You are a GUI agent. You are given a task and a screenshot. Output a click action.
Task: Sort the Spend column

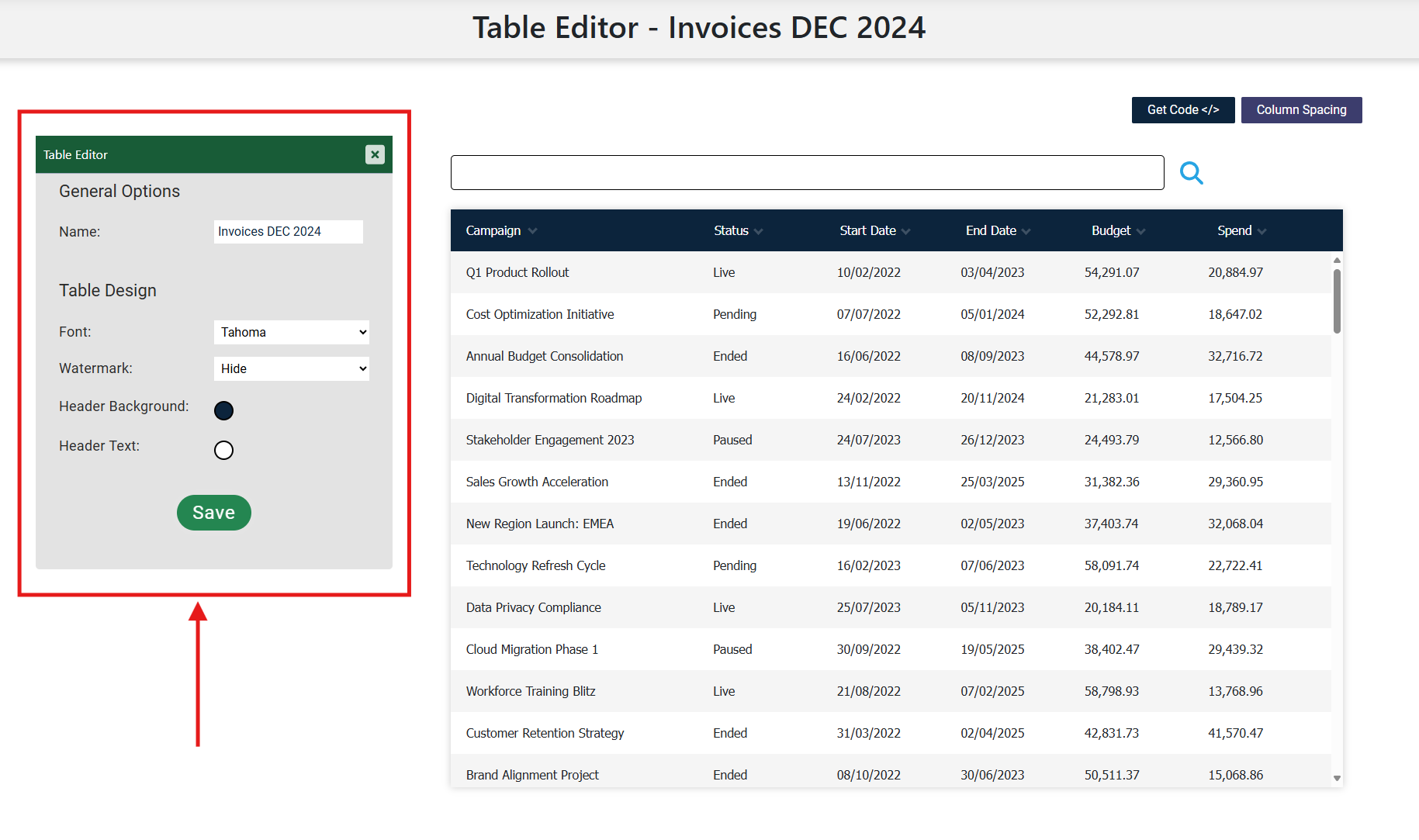click(x=1262, y=230)
